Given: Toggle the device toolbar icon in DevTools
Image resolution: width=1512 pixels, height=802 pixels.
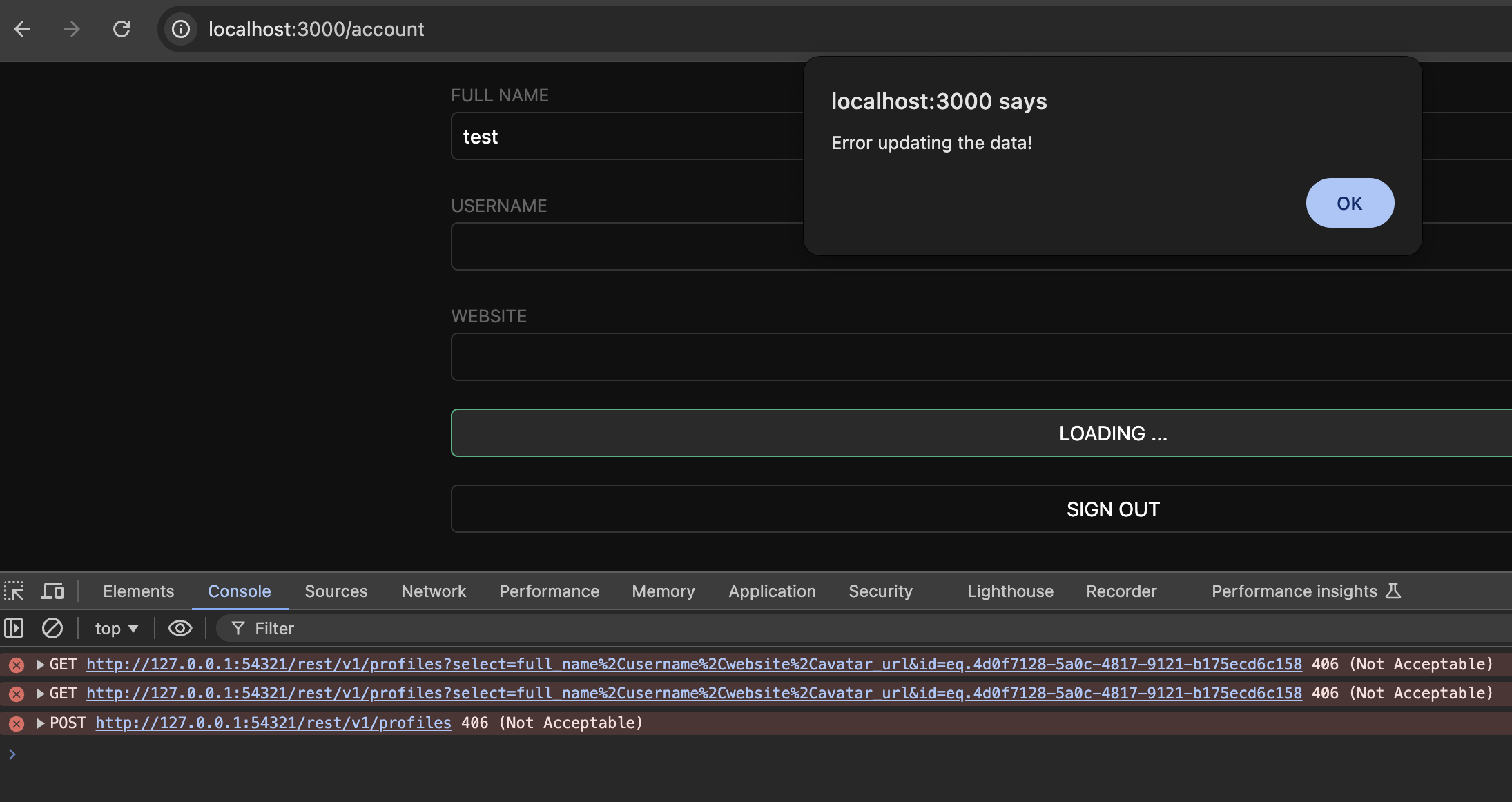Looking at the screenshot, I should [52, 591].
